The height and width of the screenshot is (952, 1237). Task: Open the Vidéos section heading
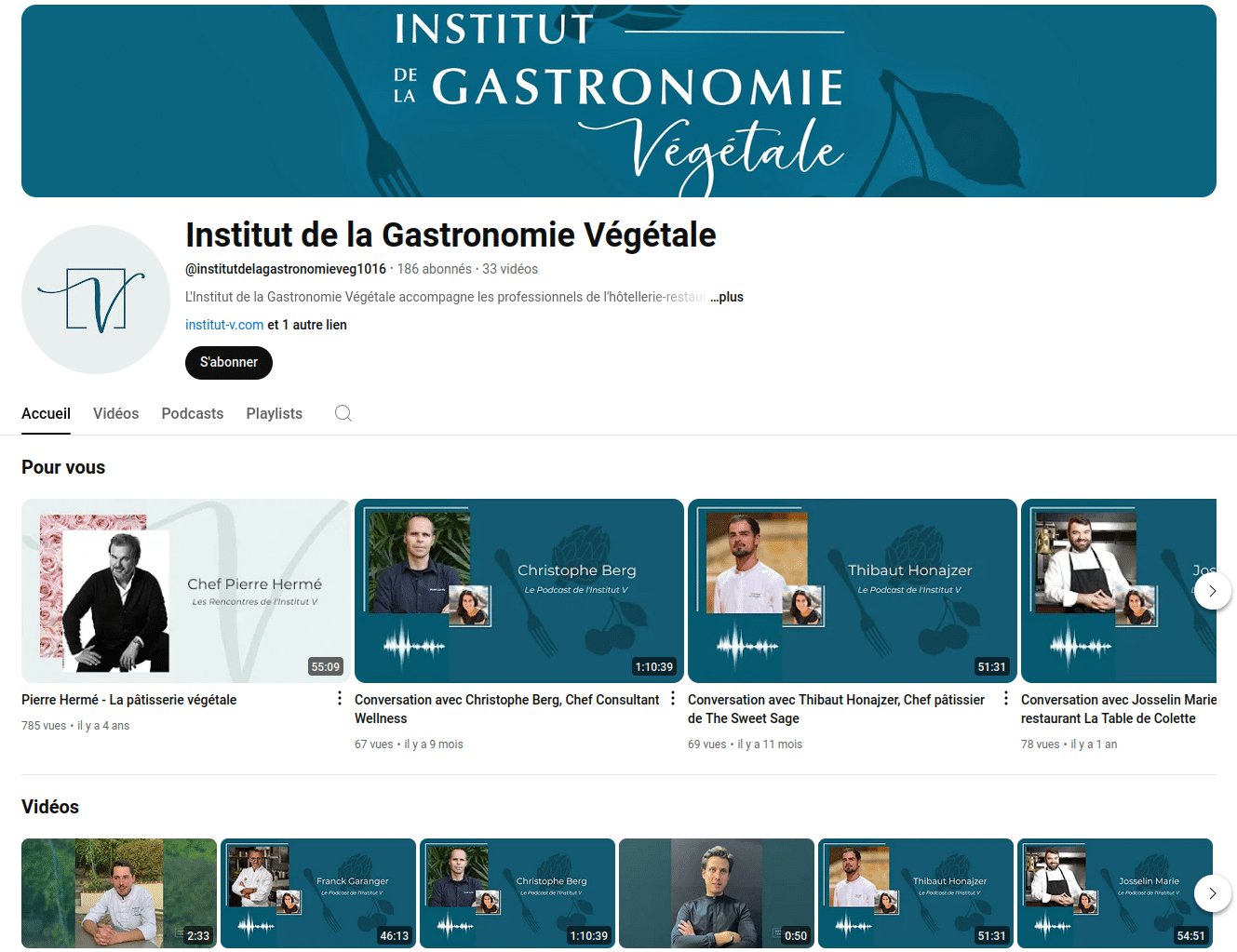tap(50, 807)
